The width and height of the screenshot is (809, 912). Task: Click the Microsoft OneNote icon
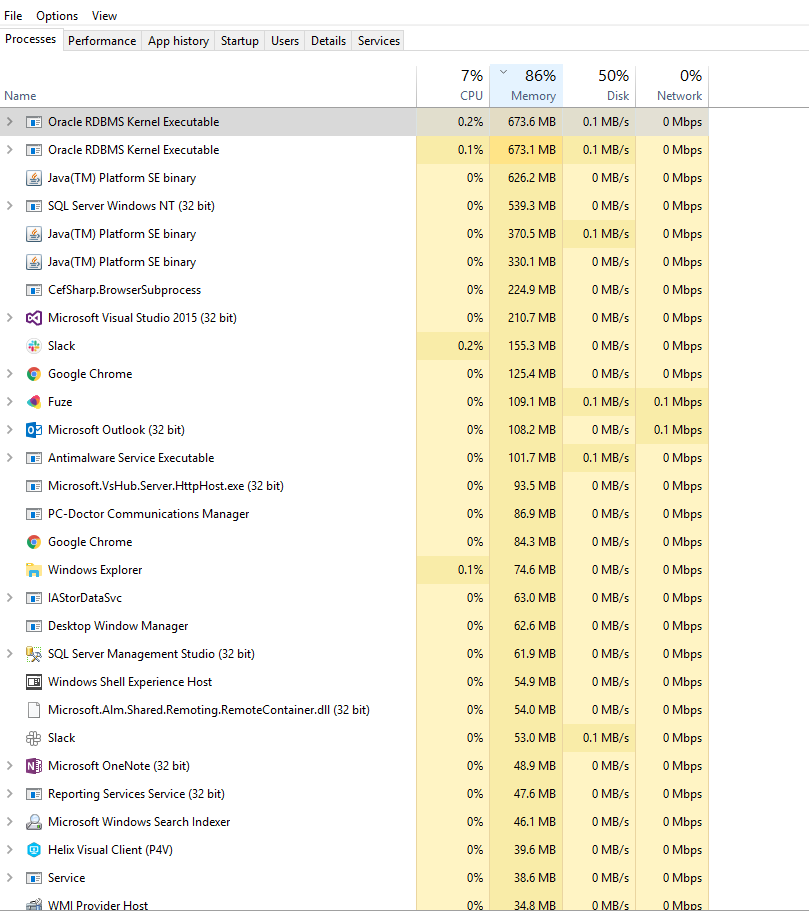point(34,766)
